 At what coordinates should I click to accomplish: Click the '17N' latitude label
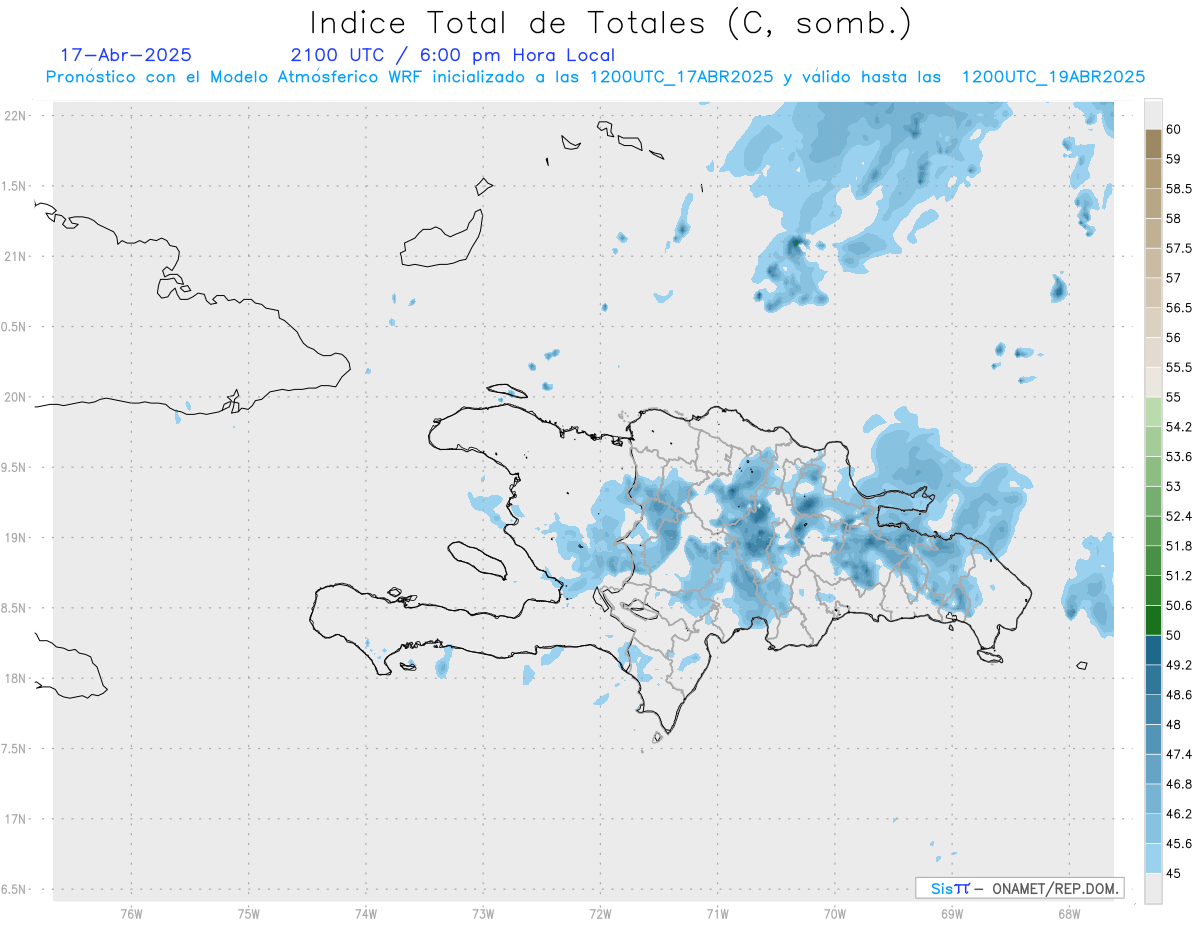pyautogui.click(x=17, y=819)
